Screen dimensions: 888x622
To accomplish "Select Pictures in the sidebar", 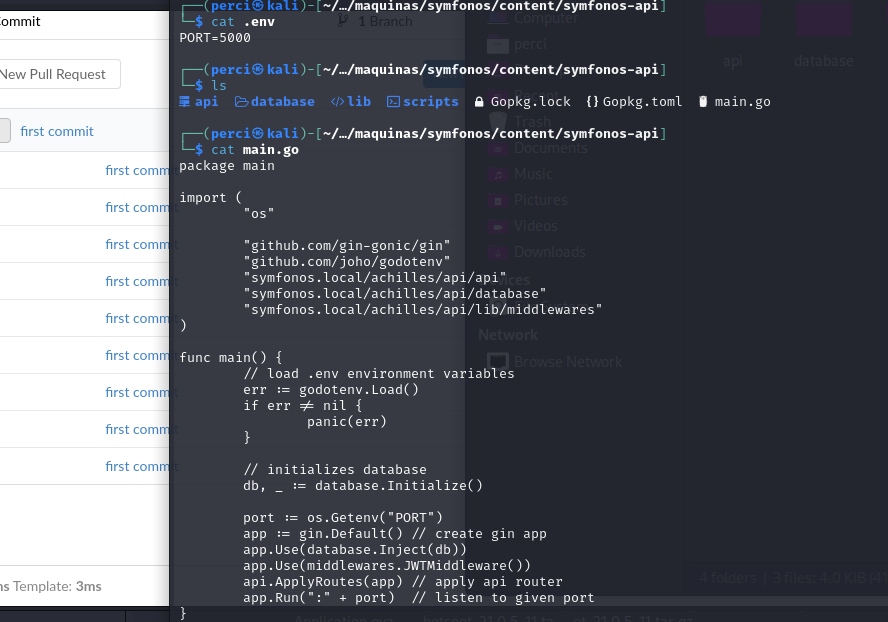I will point(540,200).
